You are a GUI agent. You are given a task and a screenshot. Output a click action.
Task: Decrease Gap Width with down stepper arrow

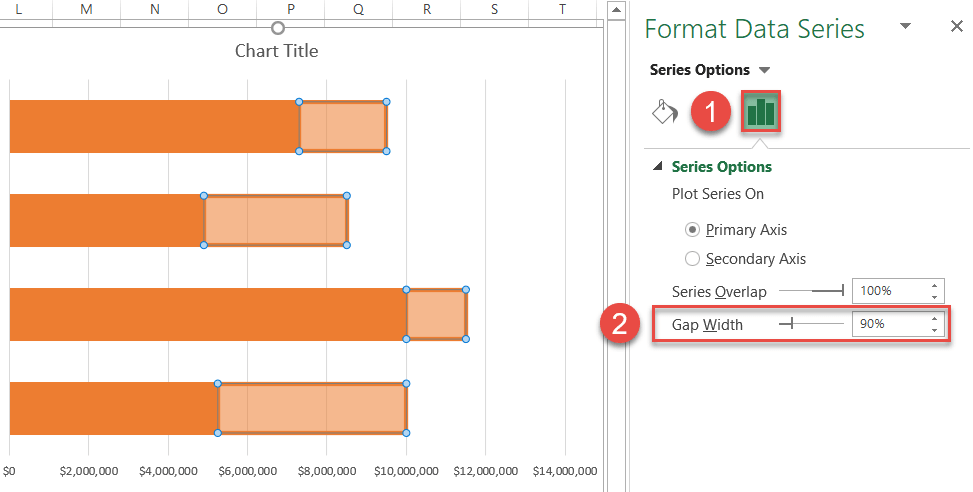click(x=935, y=329)
